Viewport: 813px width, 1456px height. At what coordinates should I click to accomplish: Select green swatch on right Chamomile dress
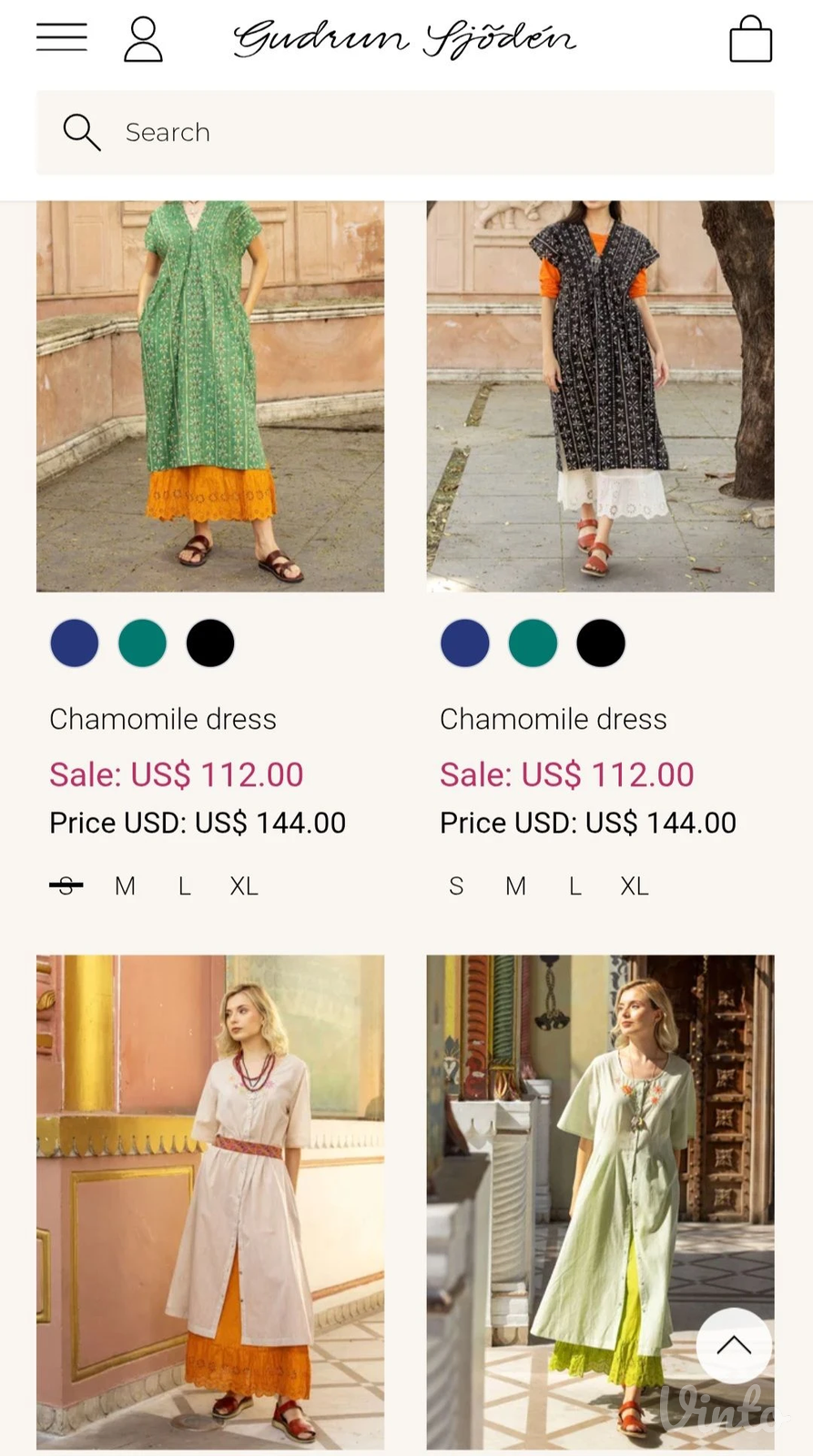point(533,643)
